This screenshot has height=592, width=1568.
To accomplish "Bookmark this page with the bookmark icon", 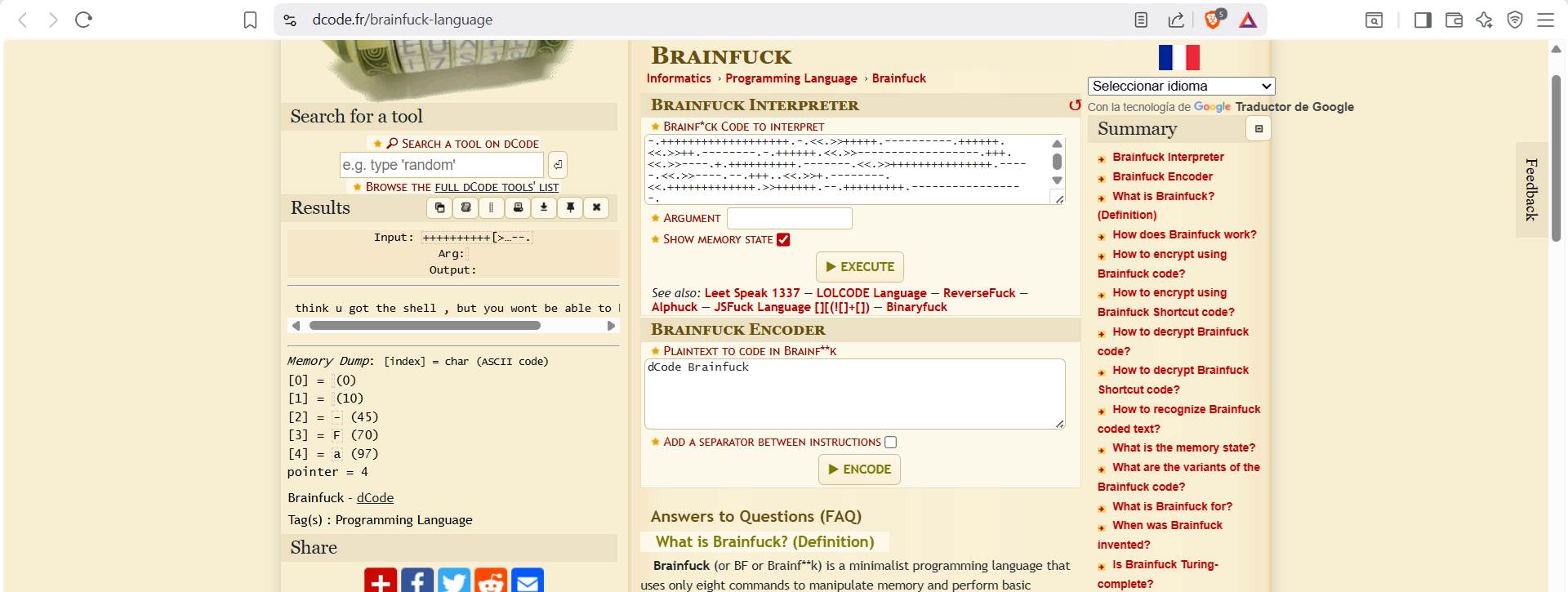I will point(251,20).
